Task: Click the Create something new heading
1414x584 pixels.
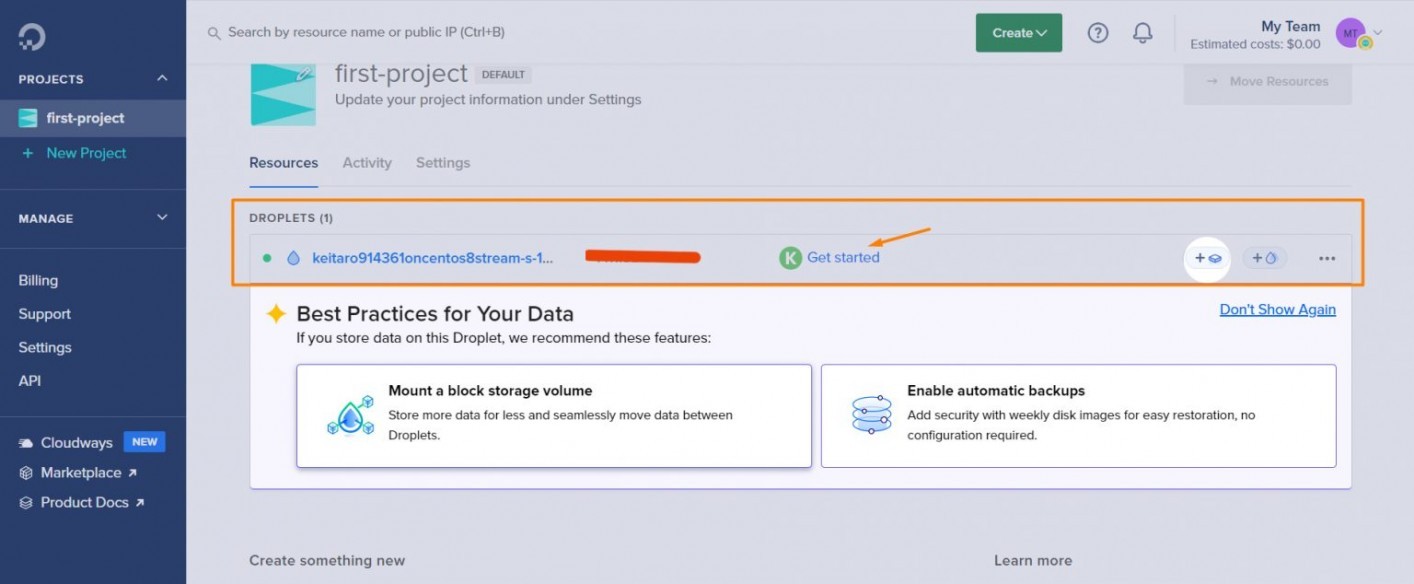Action: pyautogui.click(x=327, y=561)
